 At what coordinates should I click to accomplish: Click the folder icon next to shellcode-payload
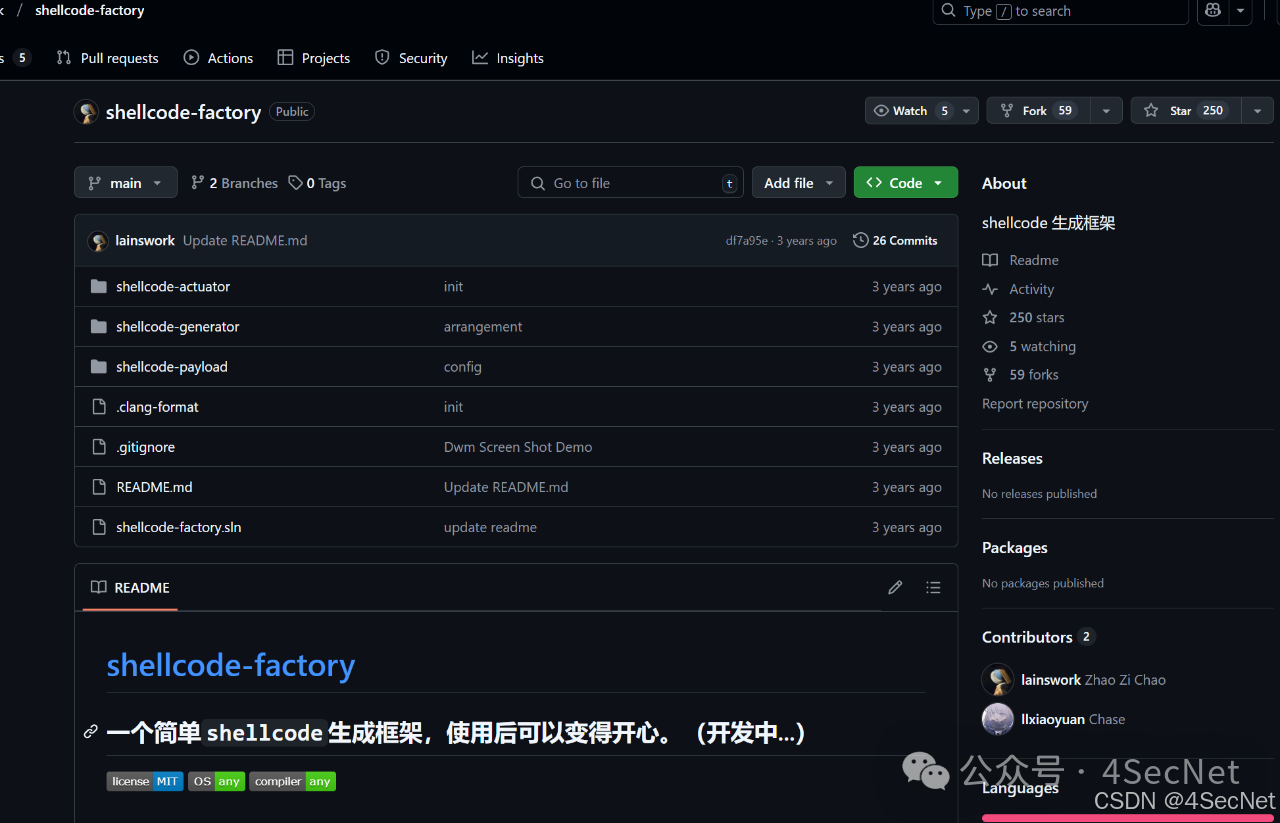coord(98,367)
